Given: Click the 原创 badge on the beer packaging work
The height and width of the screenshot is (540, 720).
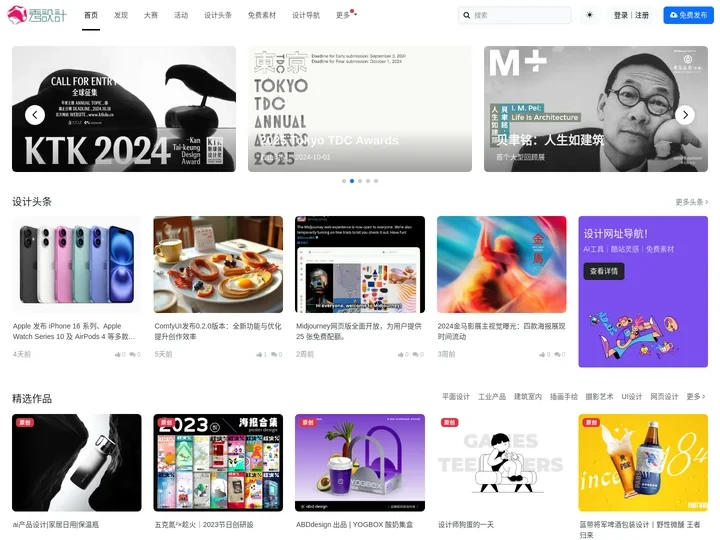Looking at the screenshot, I should tap(591, 422).
